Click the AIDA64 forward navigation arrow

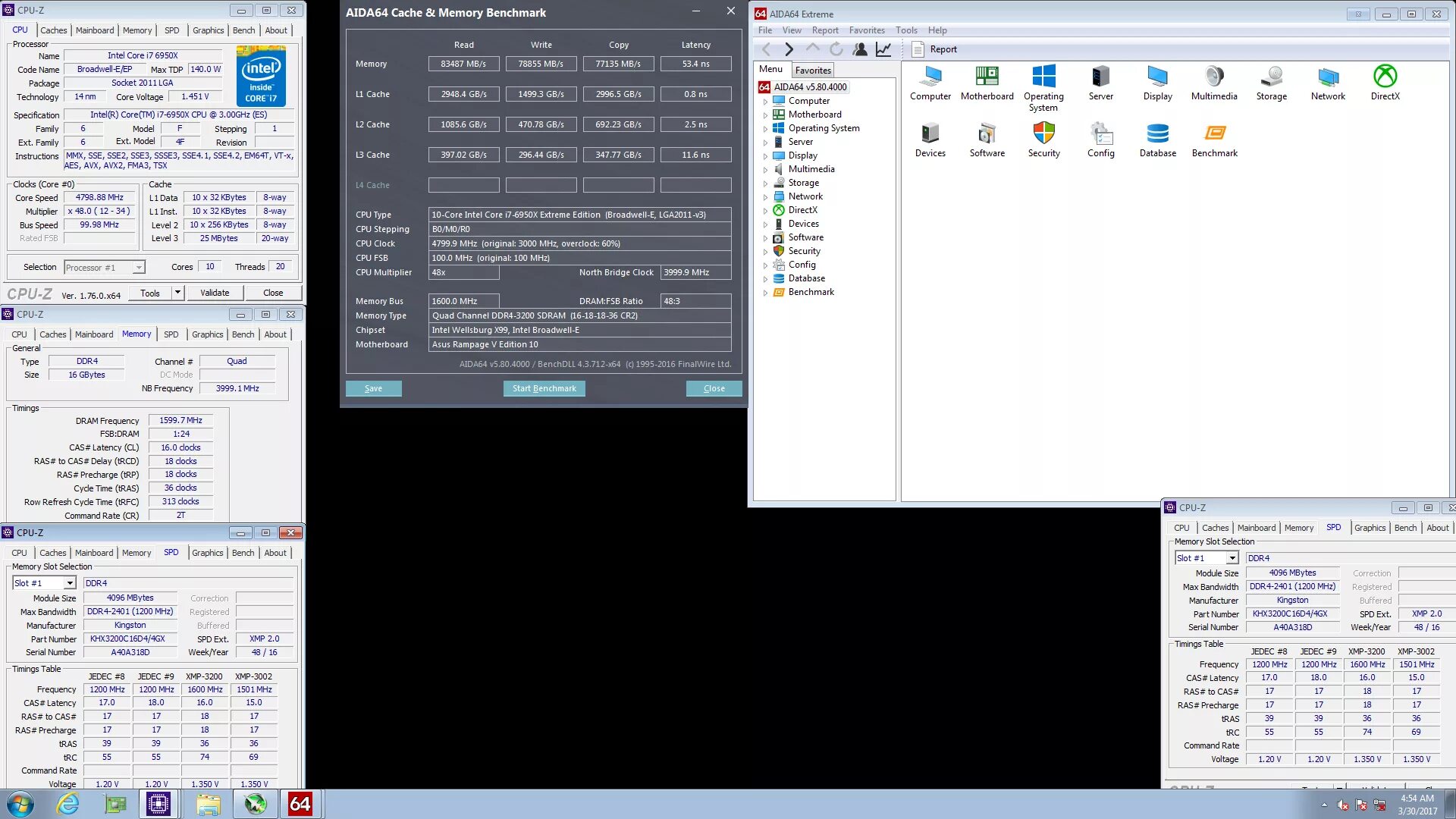click(789, 49)
